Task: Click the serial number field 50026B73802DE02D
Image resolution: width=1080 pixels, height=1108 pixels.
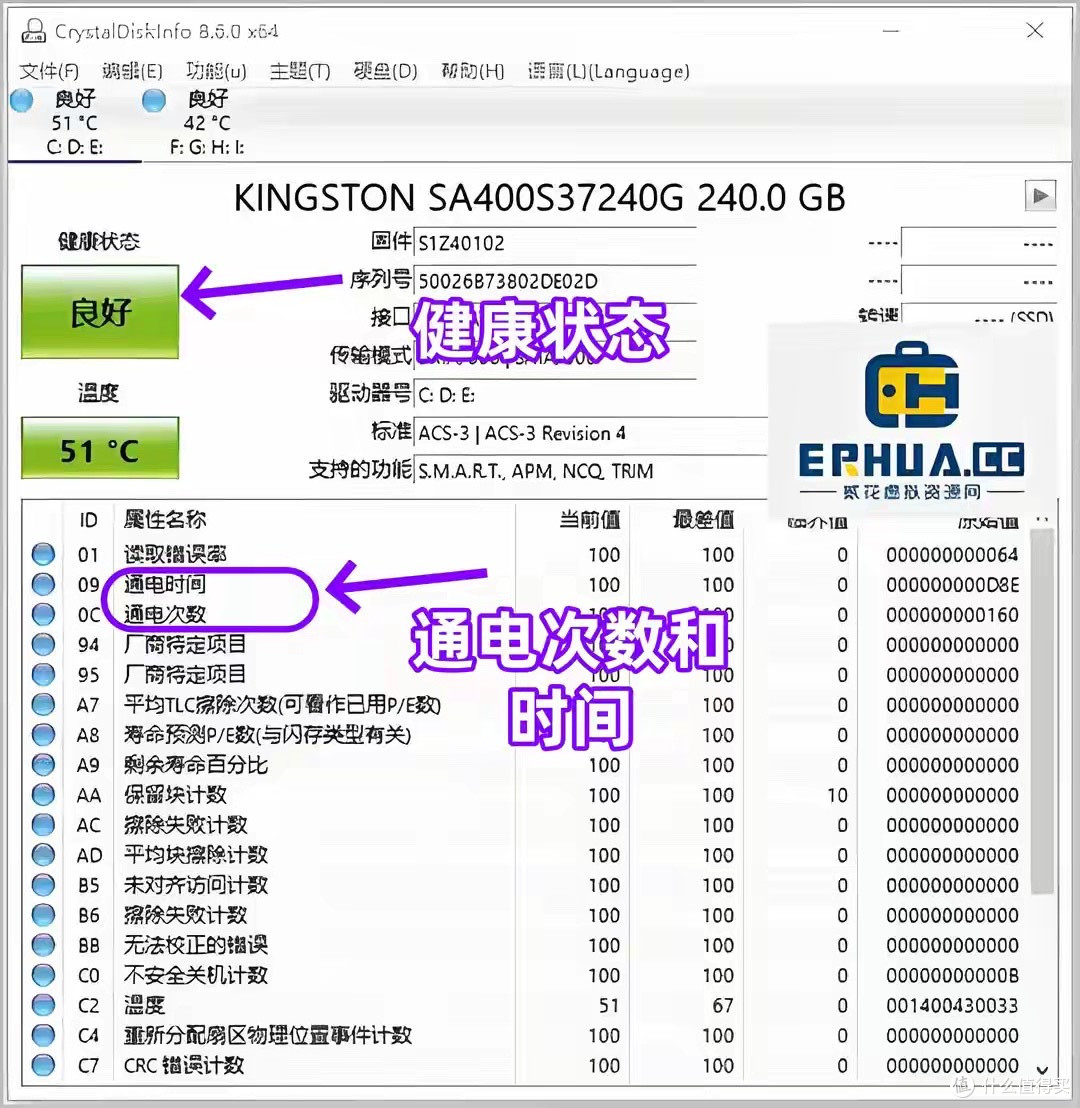Action: (555, 281)
